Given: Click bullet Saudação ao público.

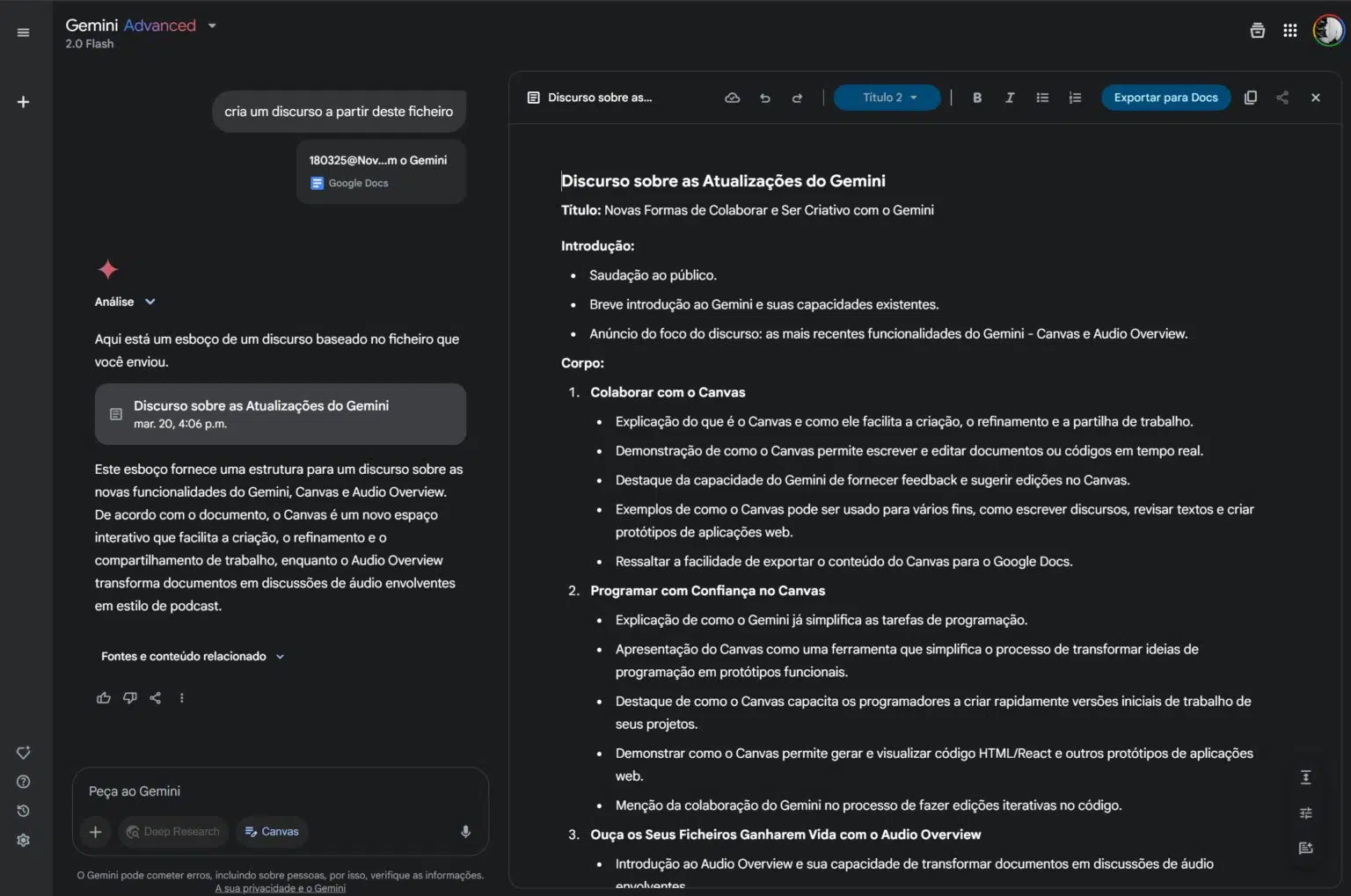Looking at the screenshot, I should coord(653,275).
